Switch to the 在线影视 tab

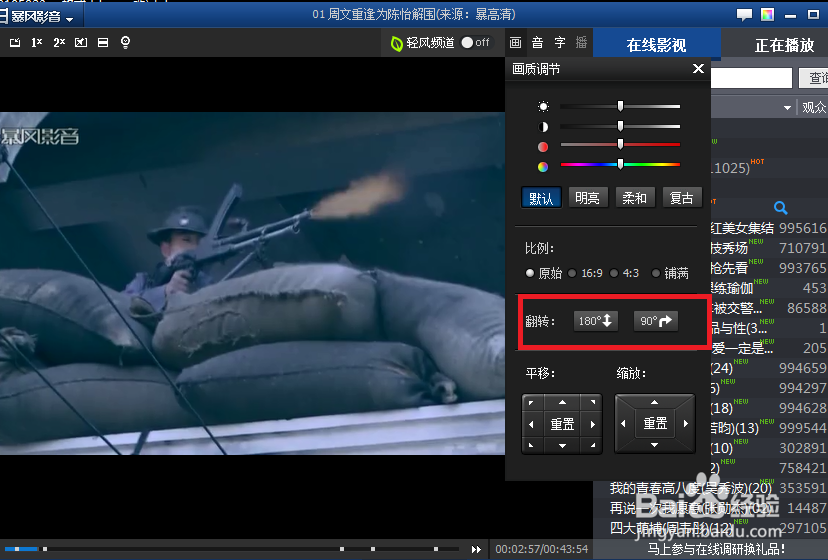point(656,44)
